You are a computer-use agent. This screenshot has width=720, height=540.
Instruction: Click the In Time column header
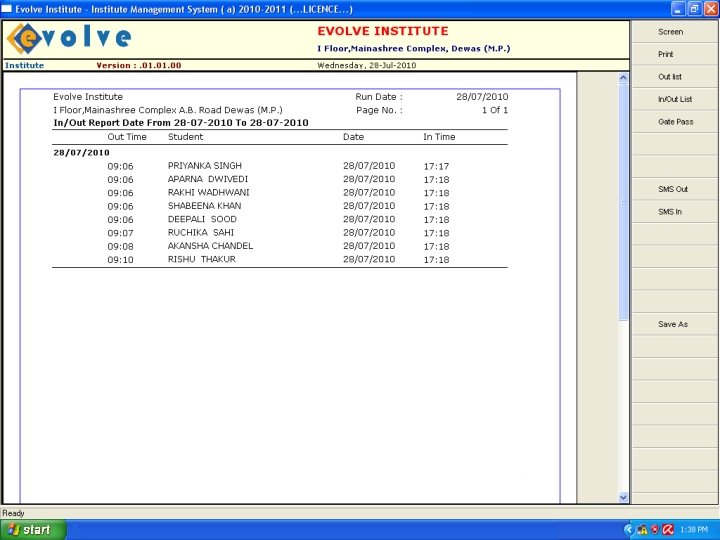click(439, 137)
